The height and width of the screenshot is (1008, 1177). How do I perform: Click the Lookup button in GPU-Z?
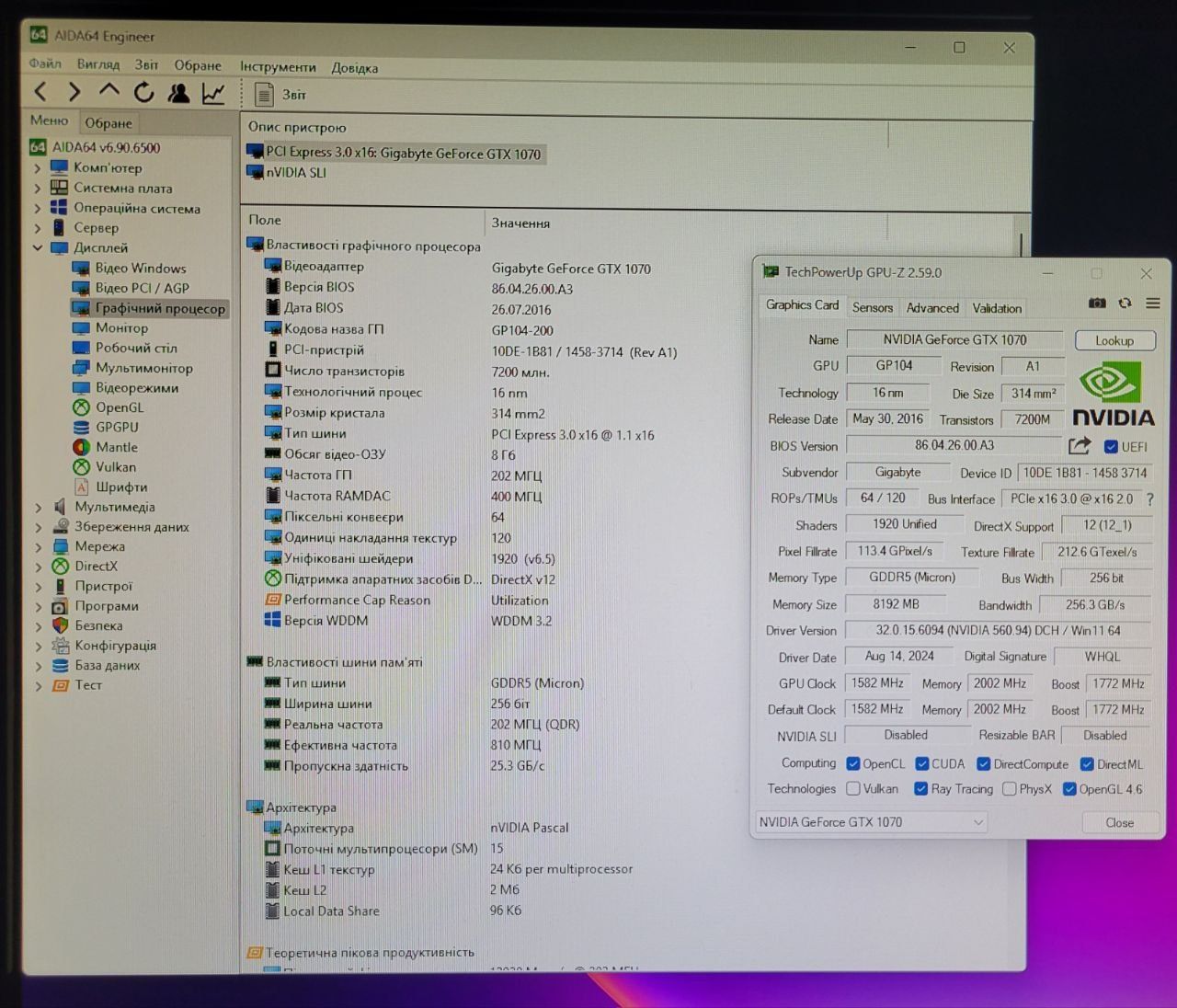pyautogui.click(x=1114, y=341)
